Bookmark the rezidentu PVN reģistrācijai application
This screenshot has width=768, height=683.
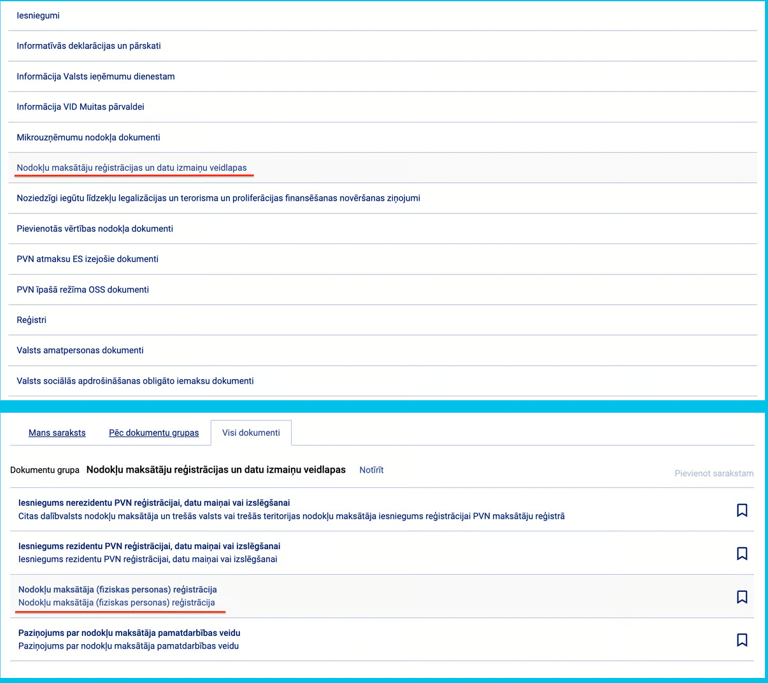point(742,553)
